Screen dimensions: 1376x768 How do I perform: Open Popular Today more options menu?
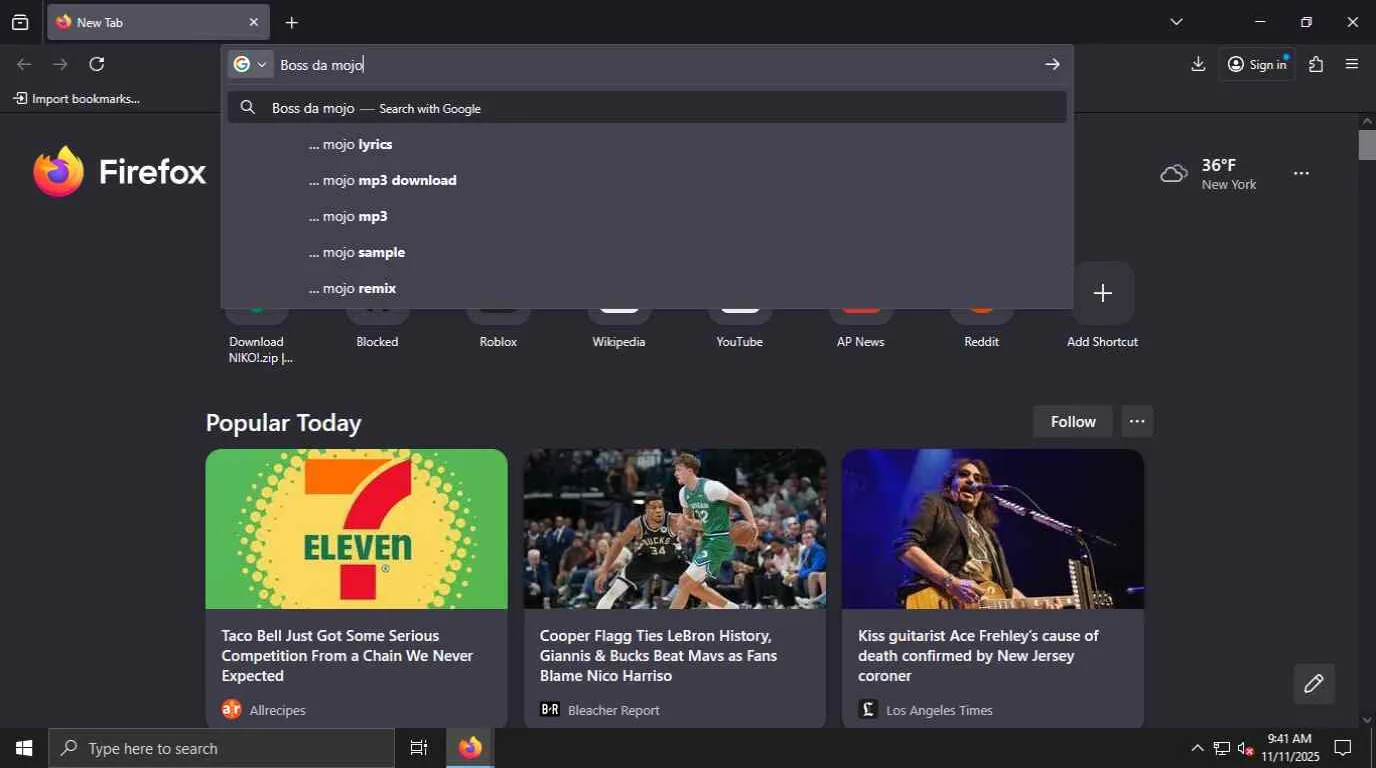click(x=1137, y=421)
